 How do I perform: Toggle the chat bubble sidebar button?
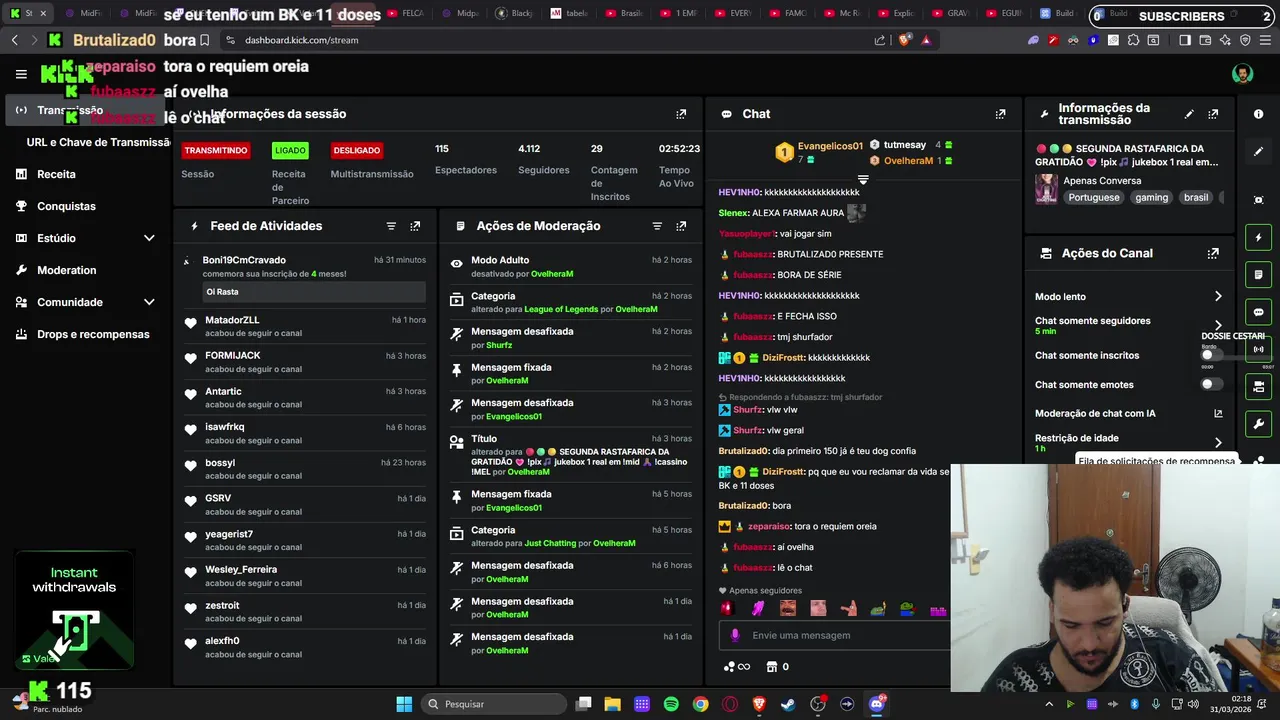coord(1258,312)
